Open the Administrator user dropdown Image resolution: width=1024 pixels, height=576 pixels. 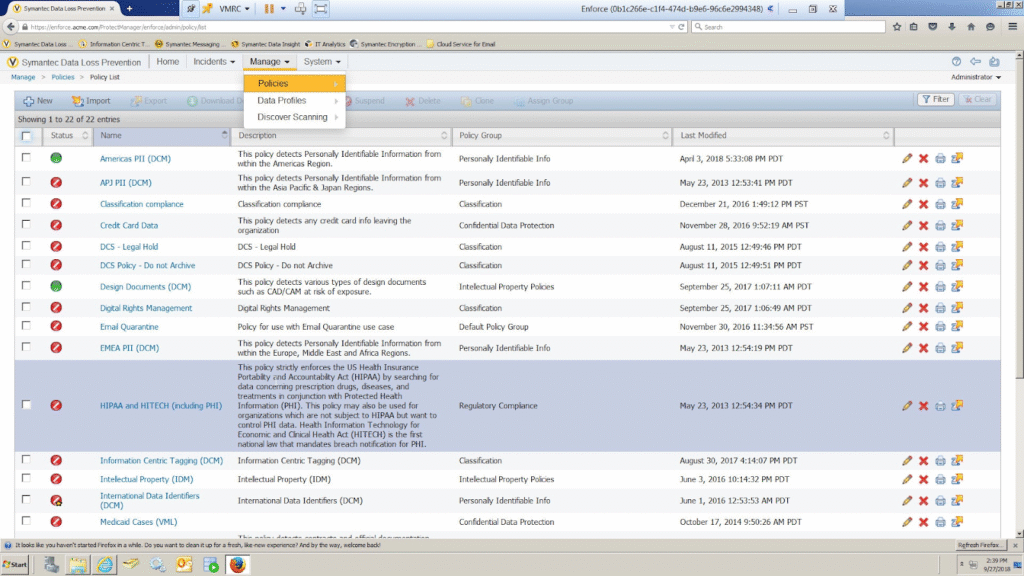point(975,77)
